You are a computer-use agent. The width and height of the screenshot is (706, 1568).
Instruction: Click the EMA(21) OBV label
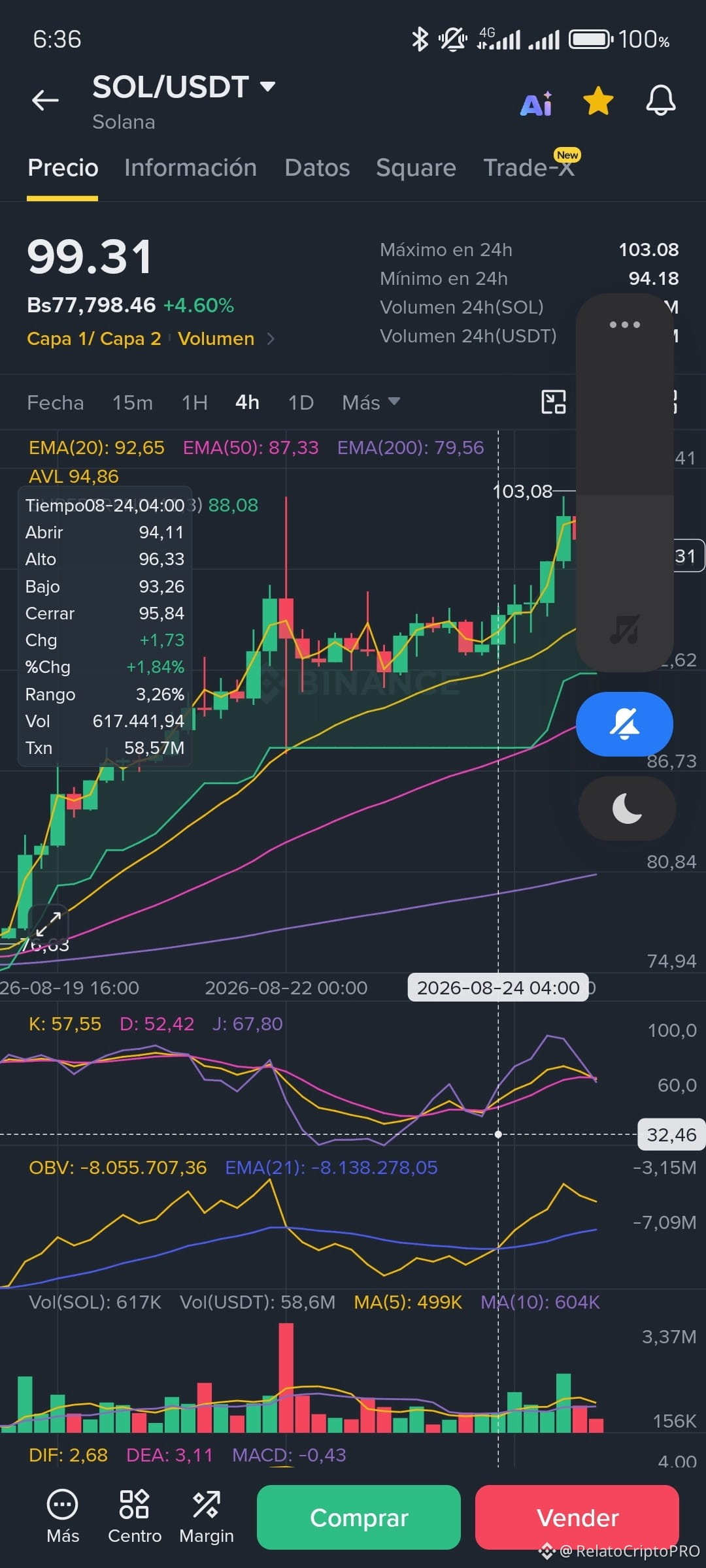point(331,1168)
